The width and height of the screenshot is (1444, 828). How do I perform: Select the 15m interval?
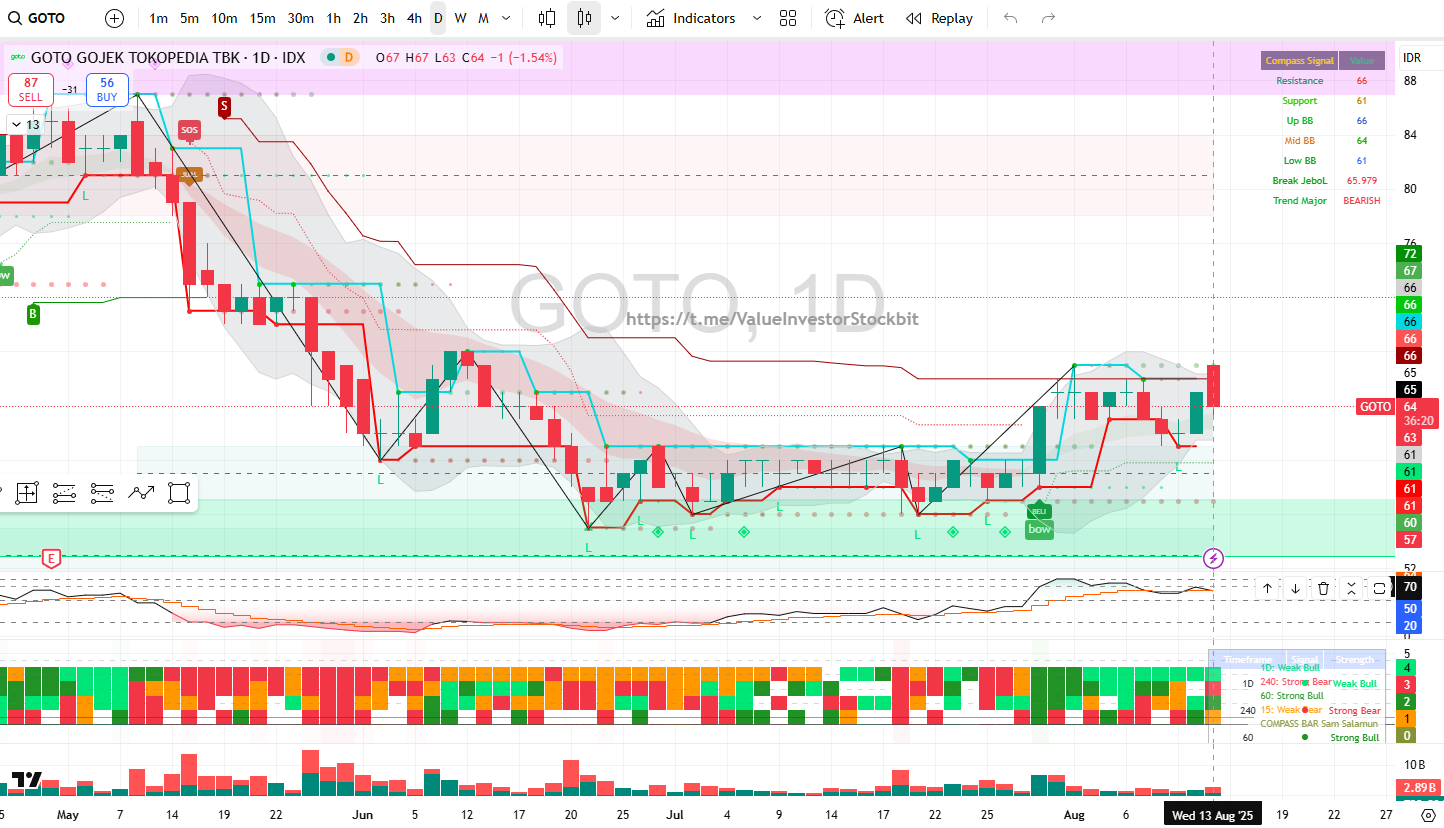click(x=262, y=18)
